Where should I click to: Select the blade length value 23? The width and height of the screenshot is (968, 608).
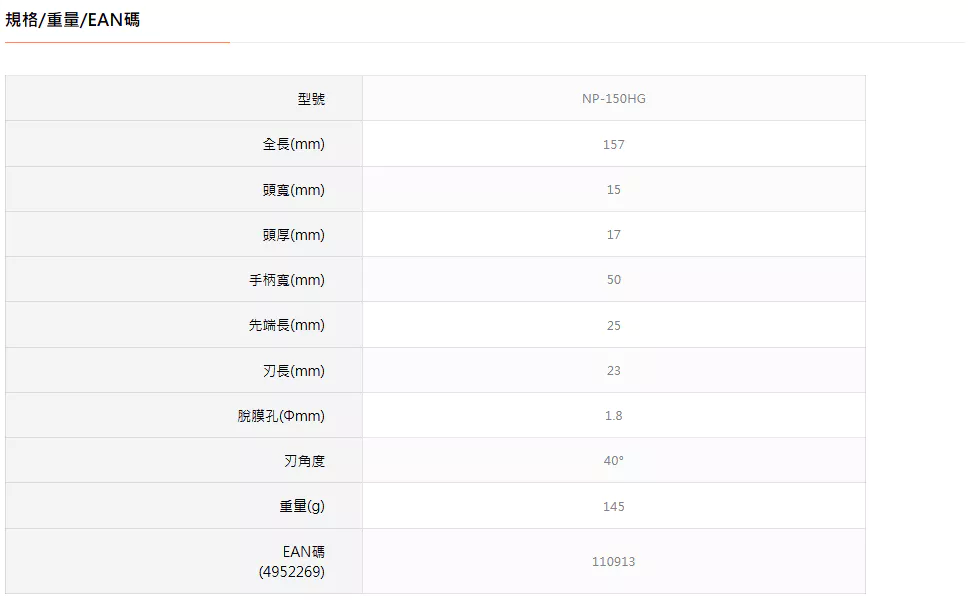(x=614, y=370)
